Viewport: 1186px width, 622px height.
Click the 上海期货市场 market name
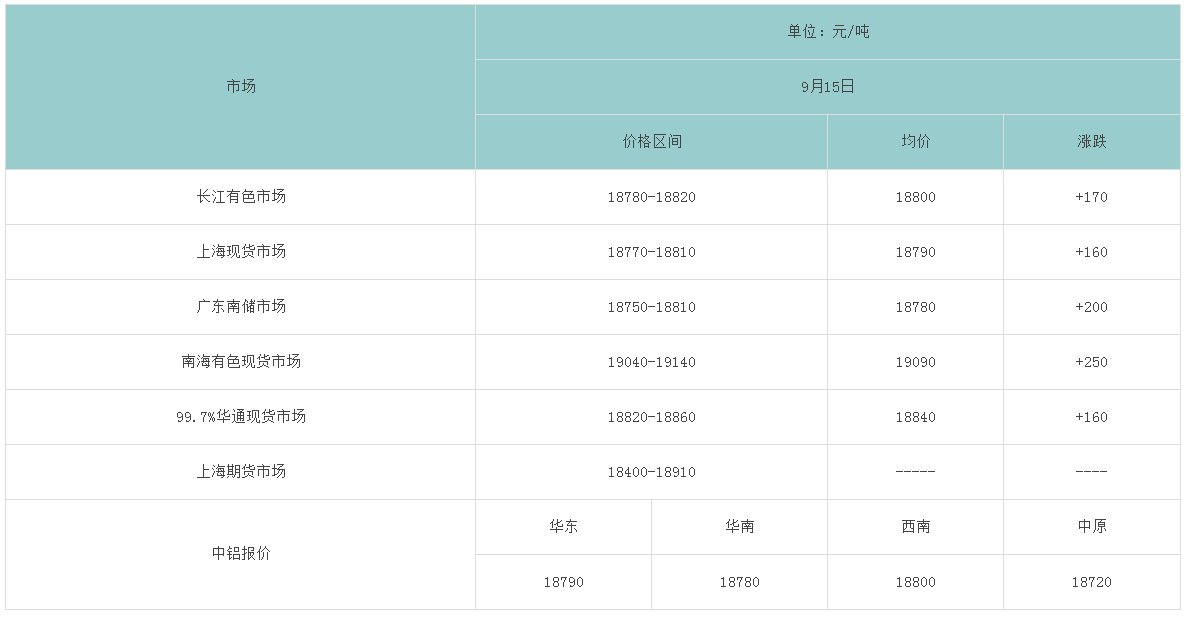coord(241,472)
